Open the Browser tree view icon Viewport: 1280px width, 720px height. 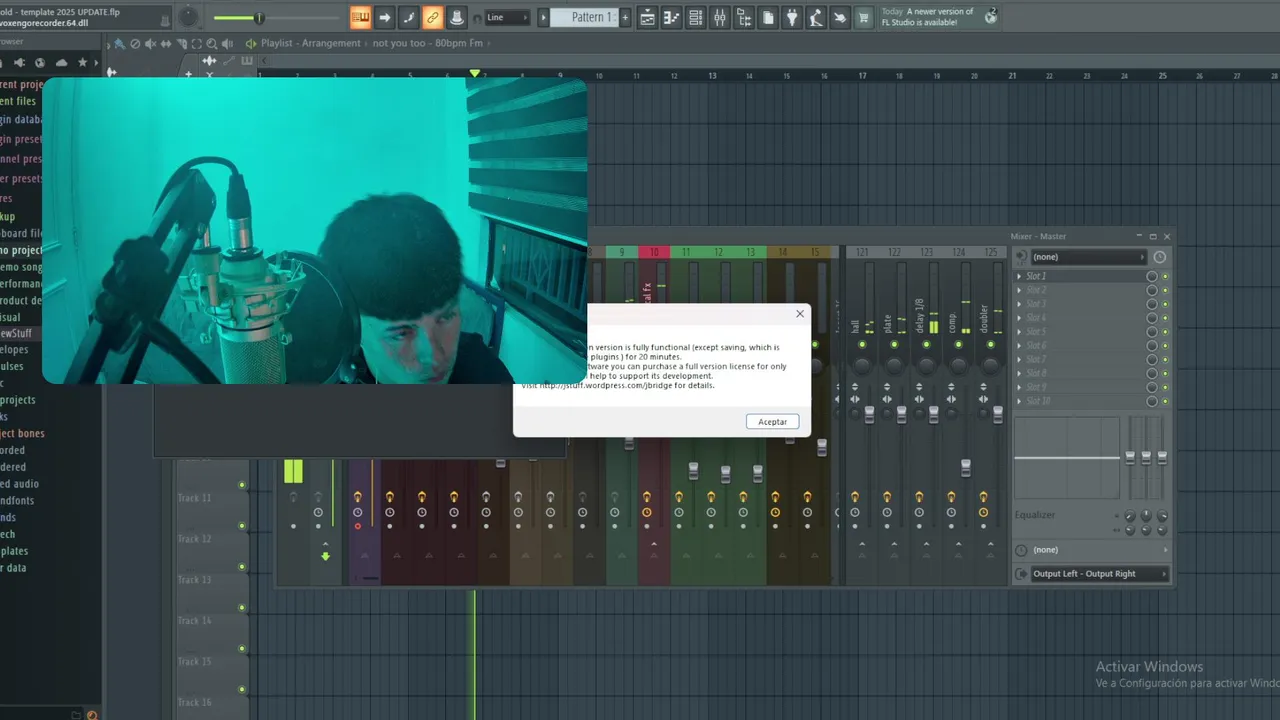click(x=743, y=17)
